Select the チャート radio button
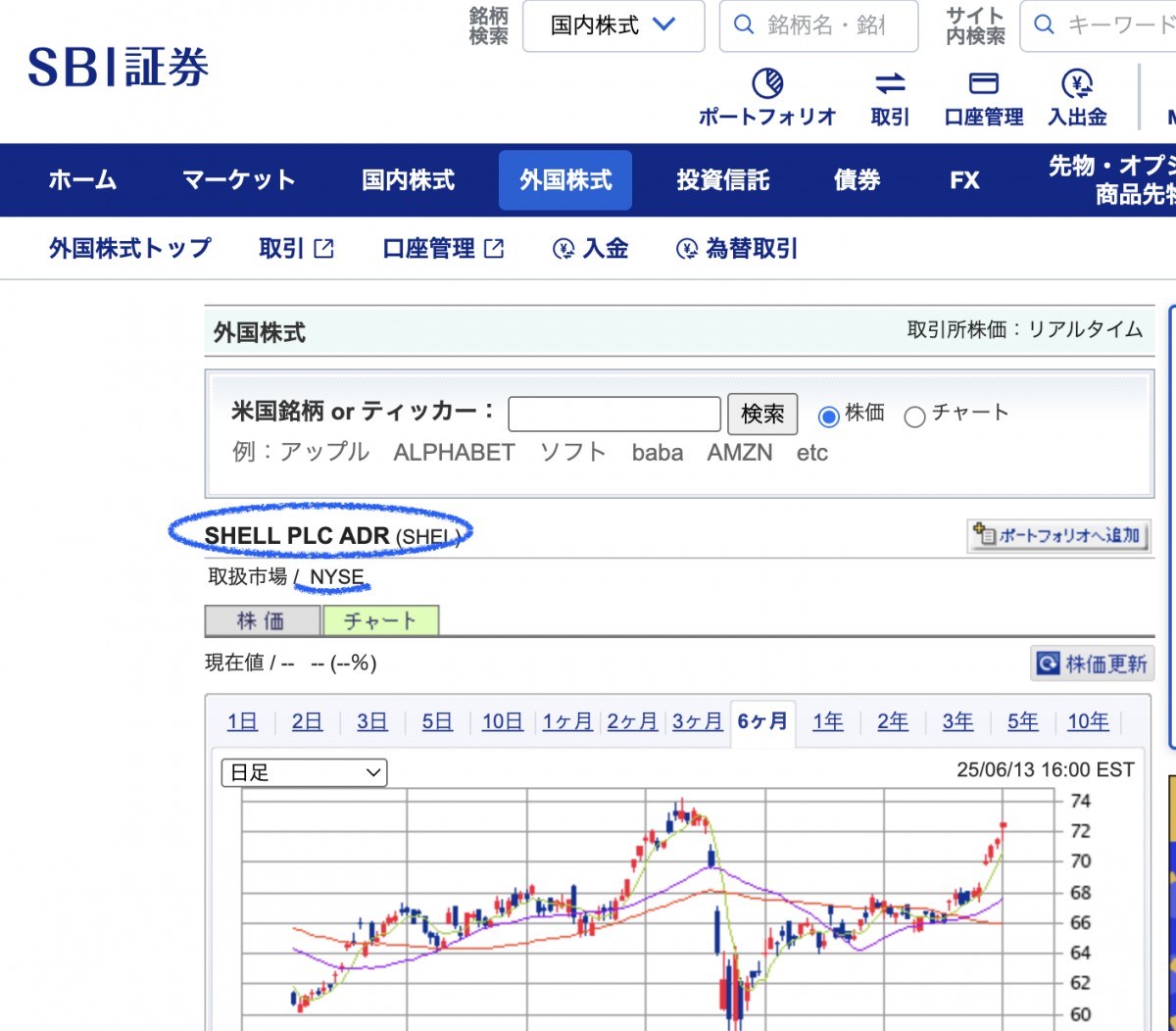This screenshot has height=1031, width=1176. (914, 417)
